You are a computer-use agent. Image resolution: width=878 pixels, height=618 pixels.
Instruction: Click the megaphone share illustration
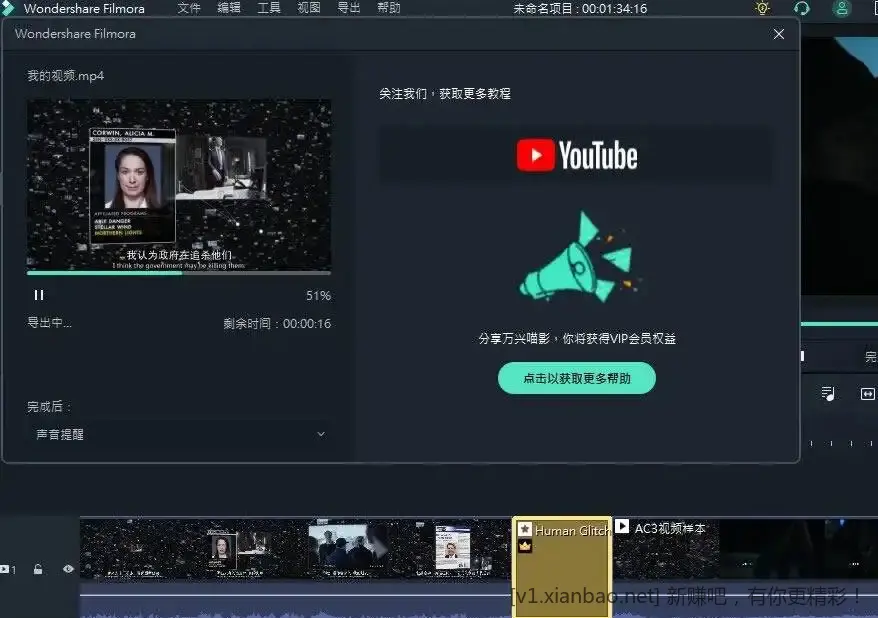(580, 258)
